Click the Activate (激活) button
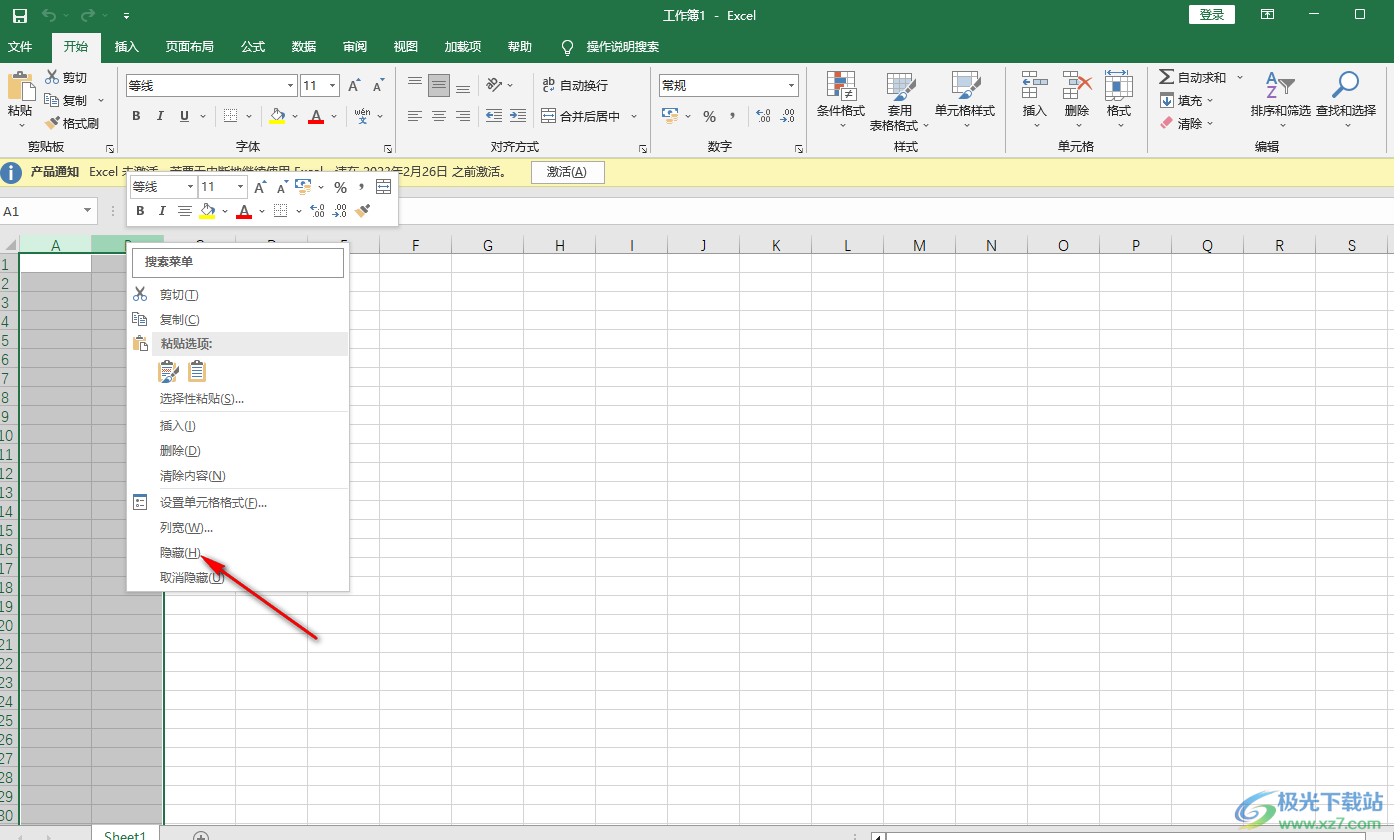Screen dimensions: 1394x840 pyautogui.click(x=568, y=172)
